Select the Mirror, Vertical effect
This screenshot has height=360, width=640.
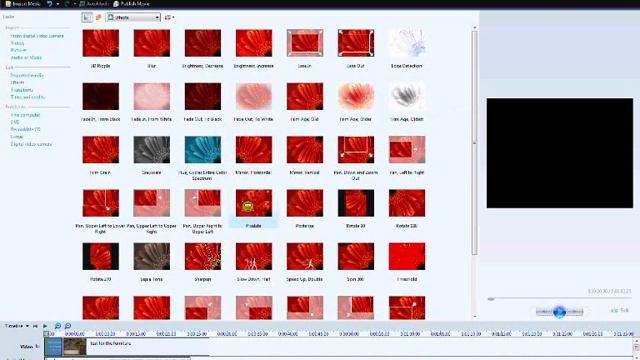304,150
